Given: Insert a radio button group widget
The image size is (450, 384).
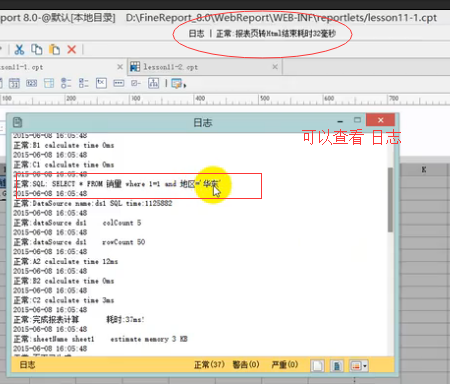Looking at the screenshot, I should [66, 83].
